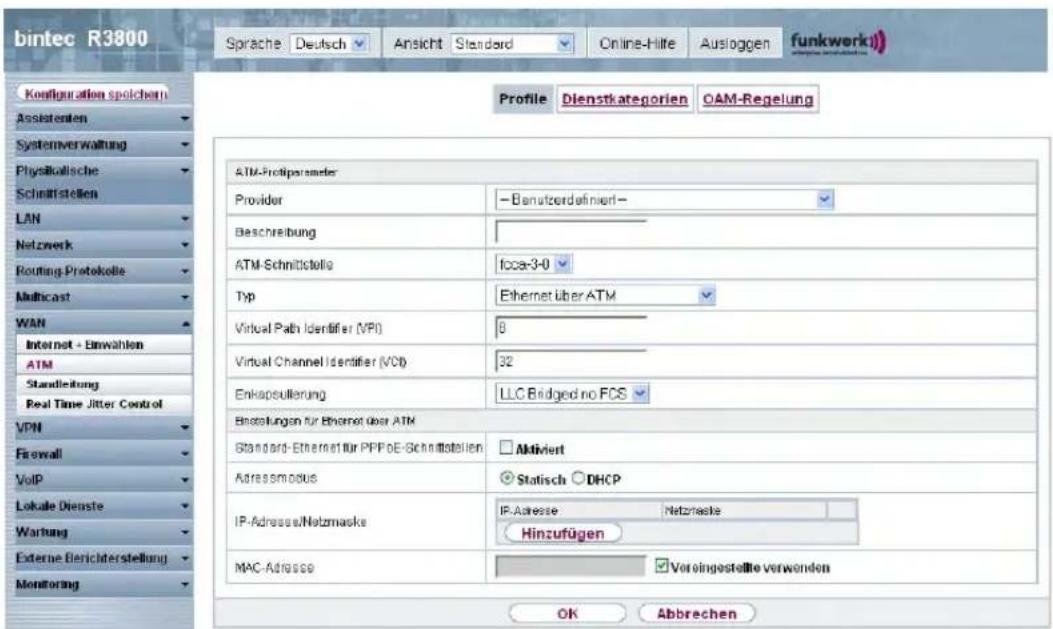This screenshot has height=629, width=1053.
Task: Expand the Physikalische Schnittstellen menu
Action: 99,182
